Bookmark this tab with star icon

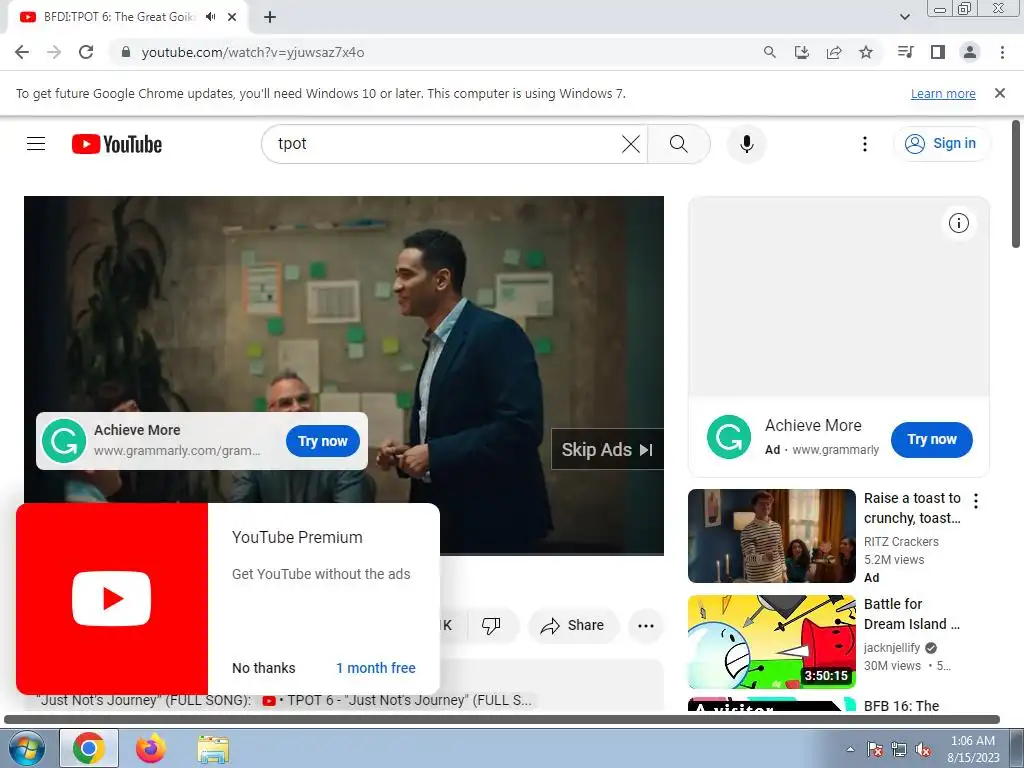[x=866, y=52]
